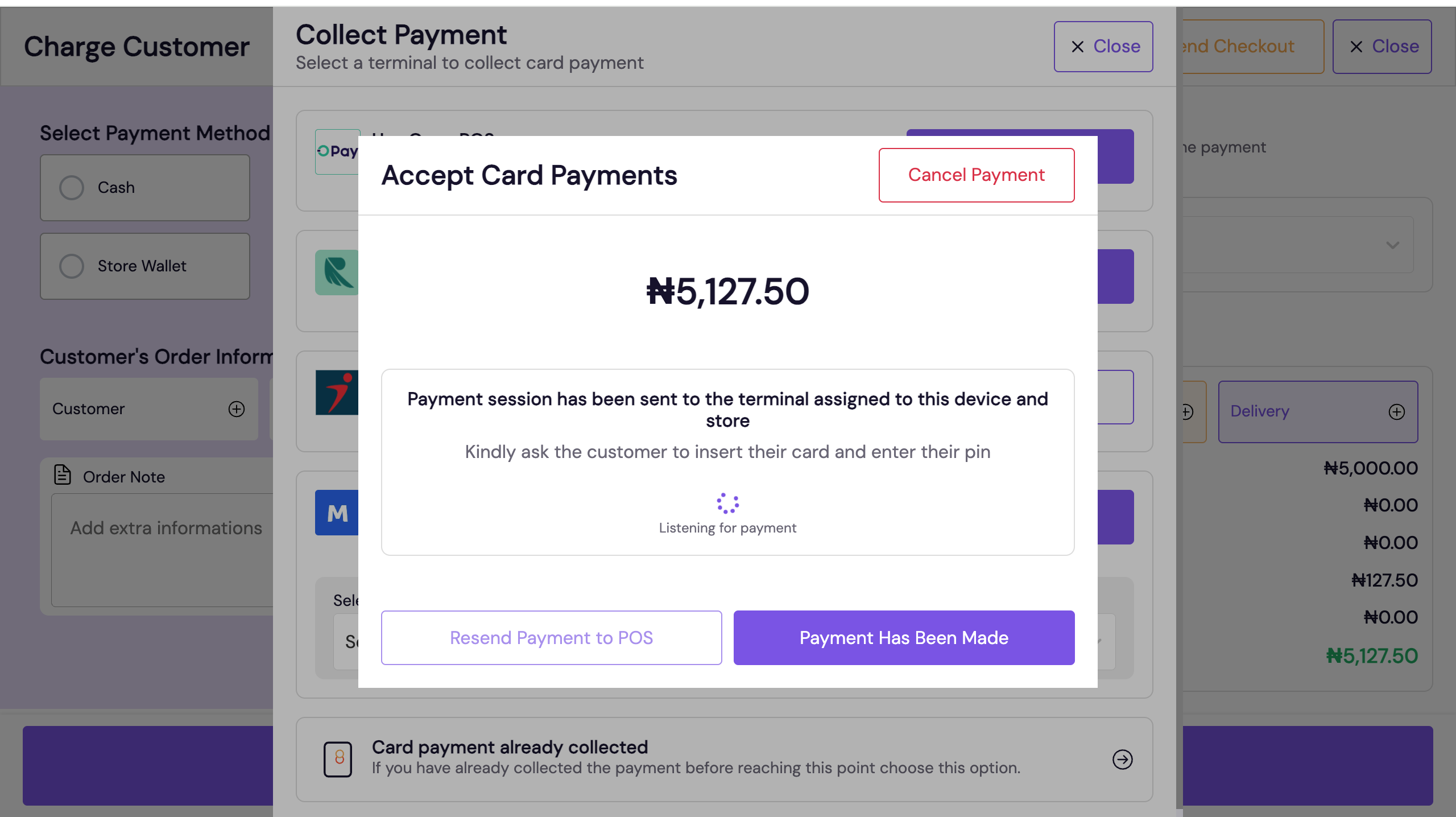The width and height of the screenshot is (1456, 817).
Task: Click the OPay terminal logo icon
Action: (337, 151)
